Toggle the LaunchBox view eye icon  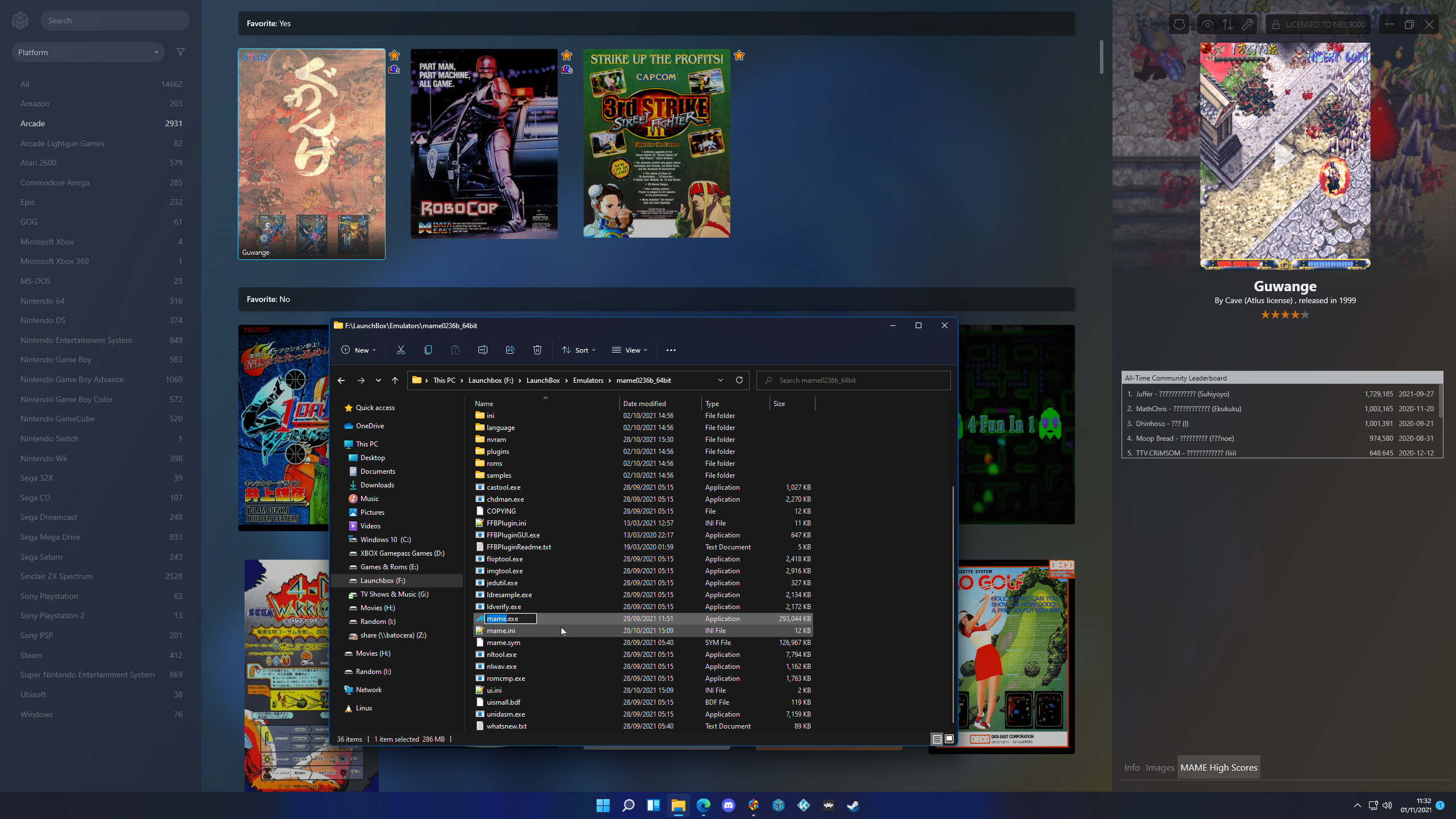(1207, 24)
